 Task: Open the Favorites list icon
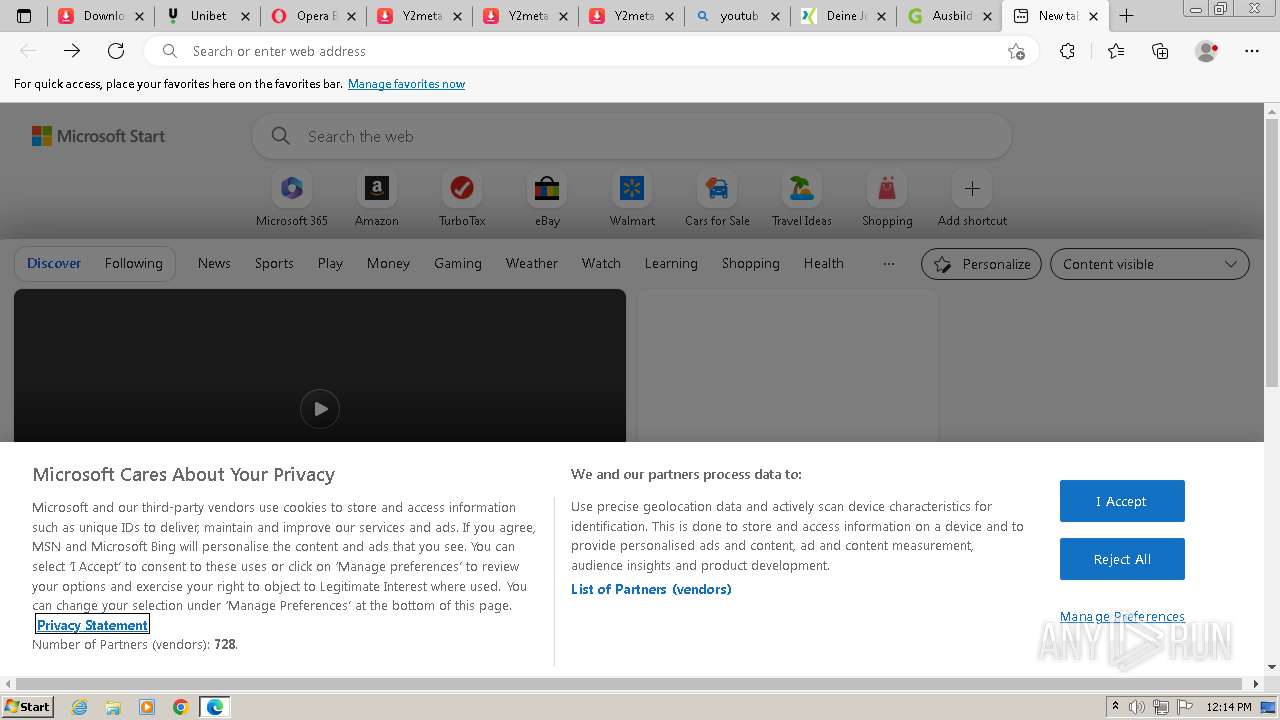(1116, 51)
